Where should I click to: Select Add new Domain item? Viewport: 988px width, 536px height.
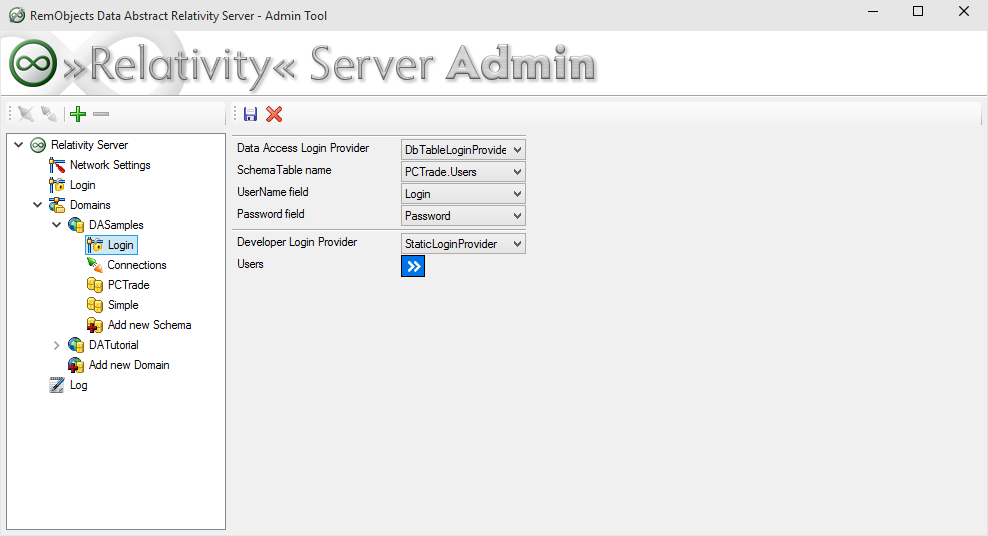pos(129,365)
